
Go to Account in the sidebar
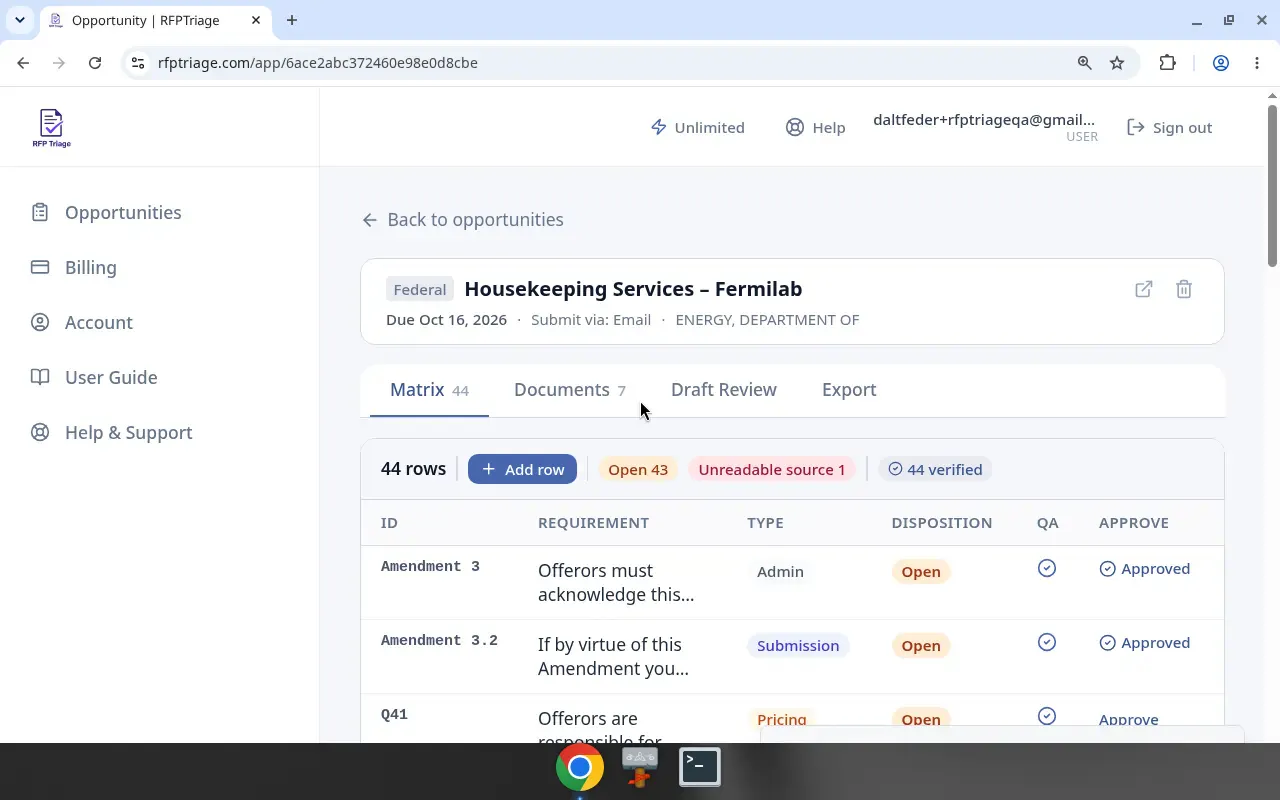point(82,322)
